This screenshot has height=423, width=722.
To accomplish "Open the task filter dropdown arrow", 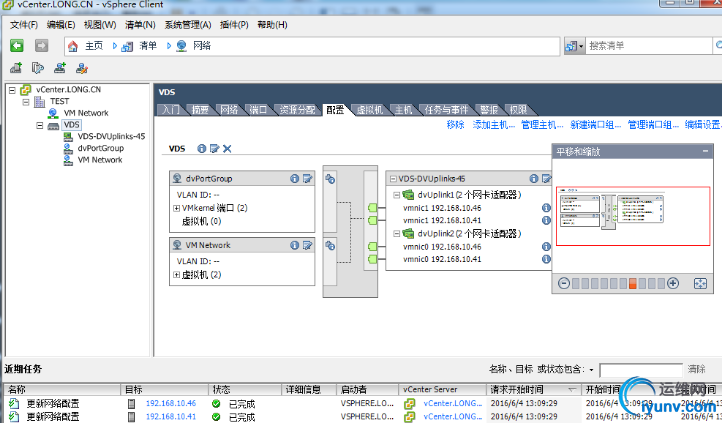I will [x=591, y=370].
